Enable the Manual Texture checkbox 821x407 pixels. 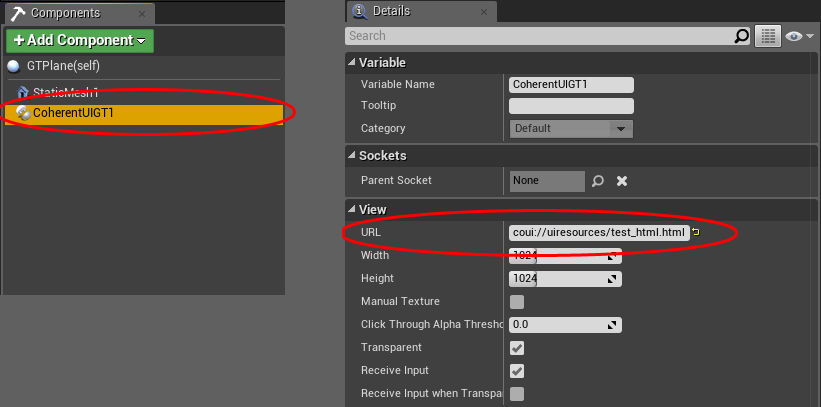517,302
